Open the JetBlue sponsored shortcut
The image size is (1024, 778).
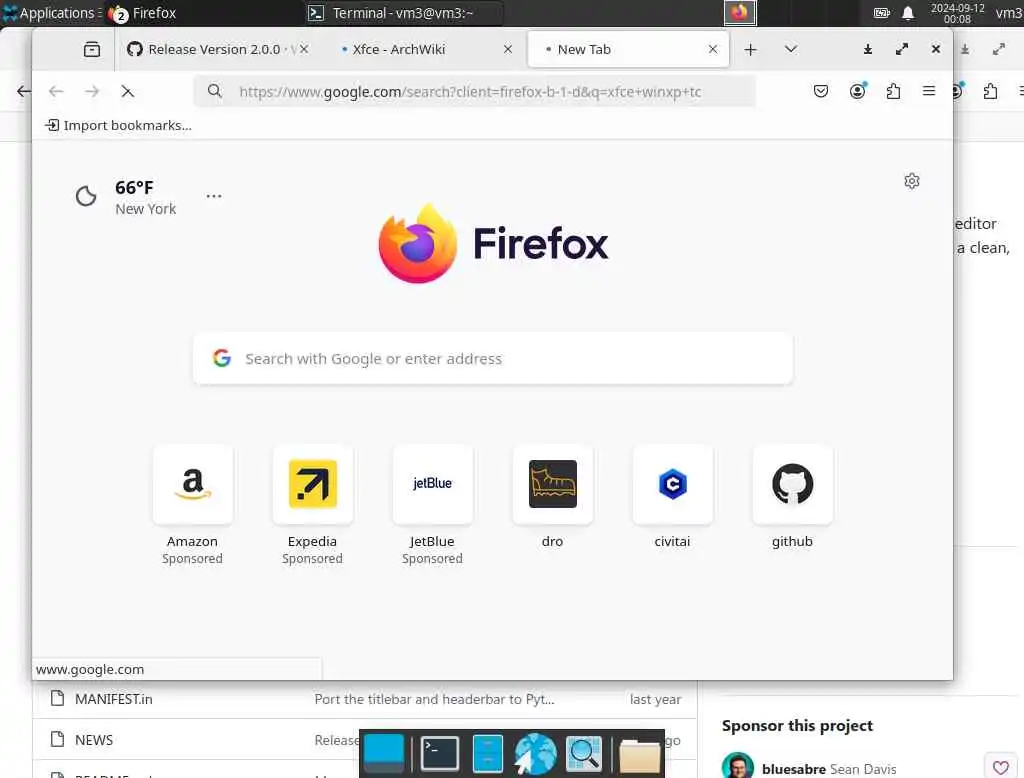[x=432, y=505]
